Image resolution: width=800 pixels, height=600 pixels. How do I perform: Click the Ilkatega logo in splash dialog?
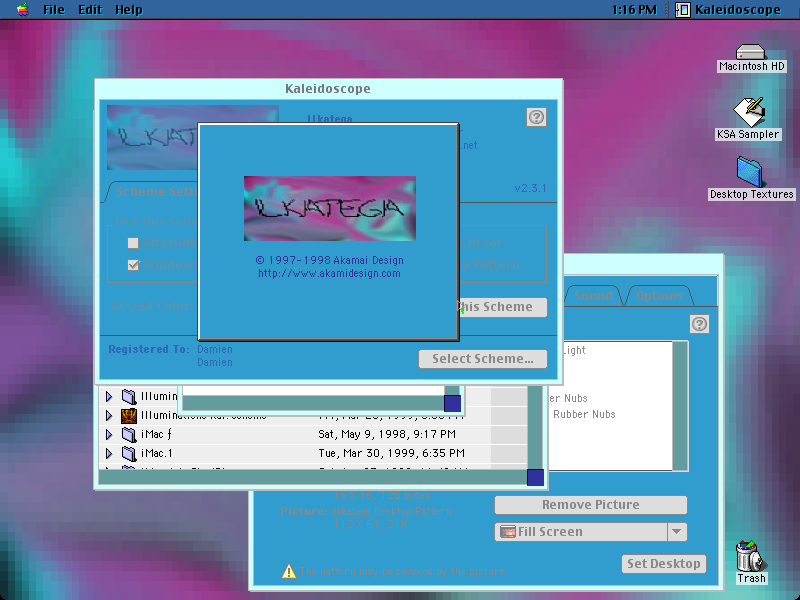[x=330, y=208]
